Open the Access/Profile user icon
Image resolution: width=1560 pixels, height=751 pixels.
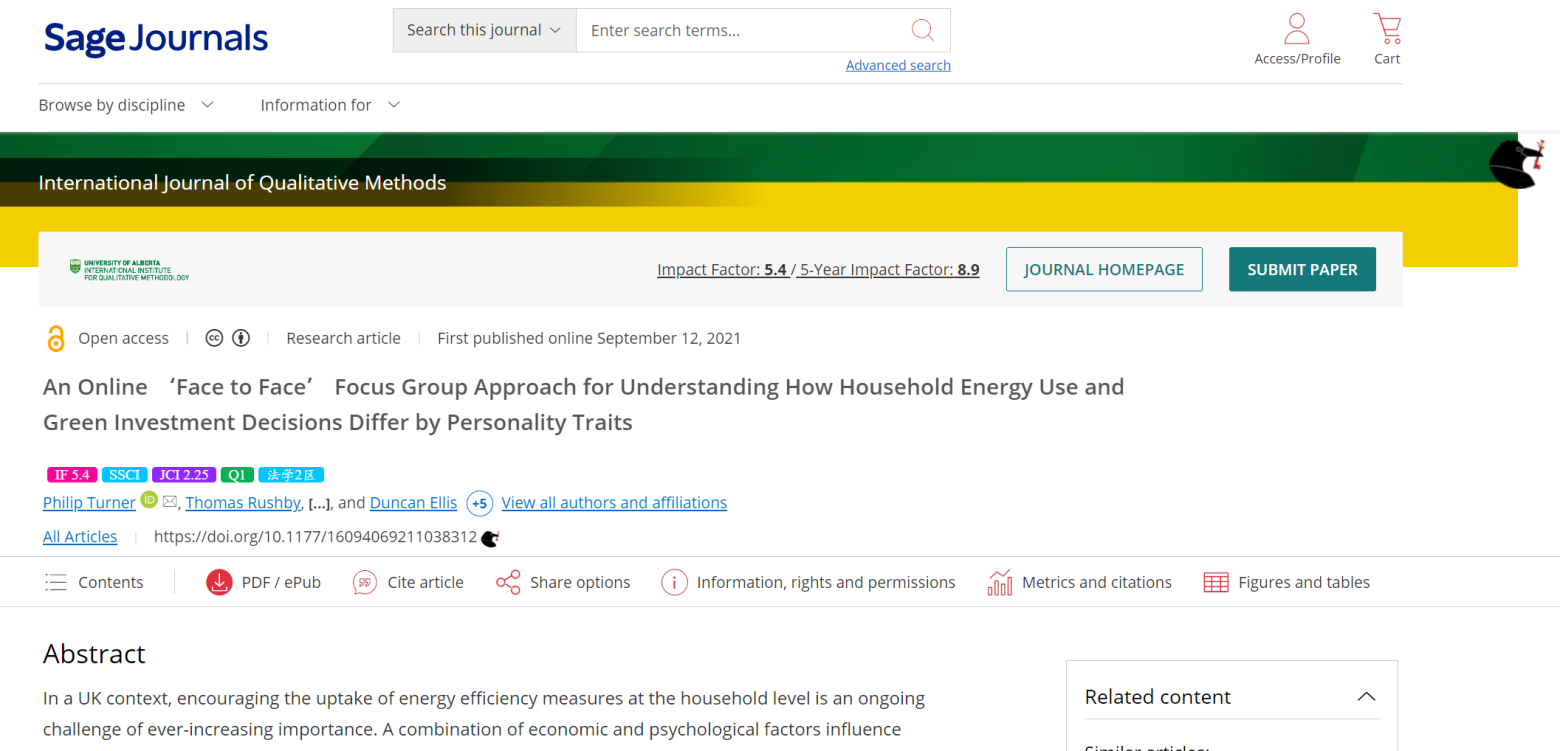[x=1297, y=29]
